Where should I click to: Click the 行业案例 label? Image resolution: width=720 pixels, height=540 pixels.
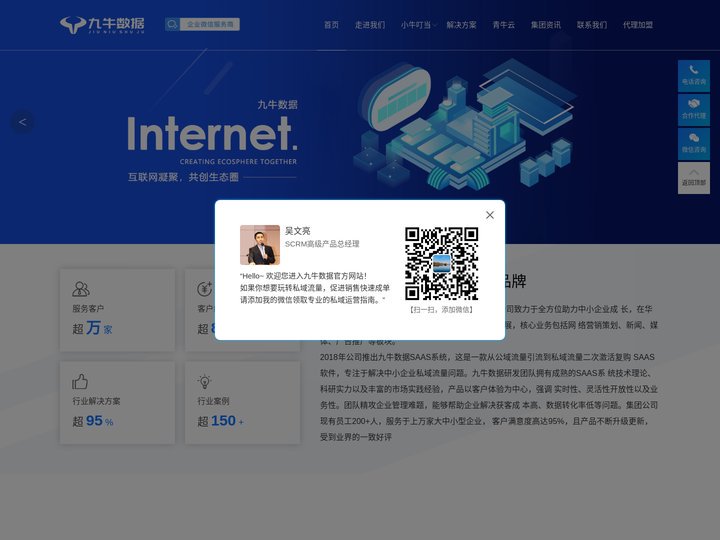click(214, 401)
